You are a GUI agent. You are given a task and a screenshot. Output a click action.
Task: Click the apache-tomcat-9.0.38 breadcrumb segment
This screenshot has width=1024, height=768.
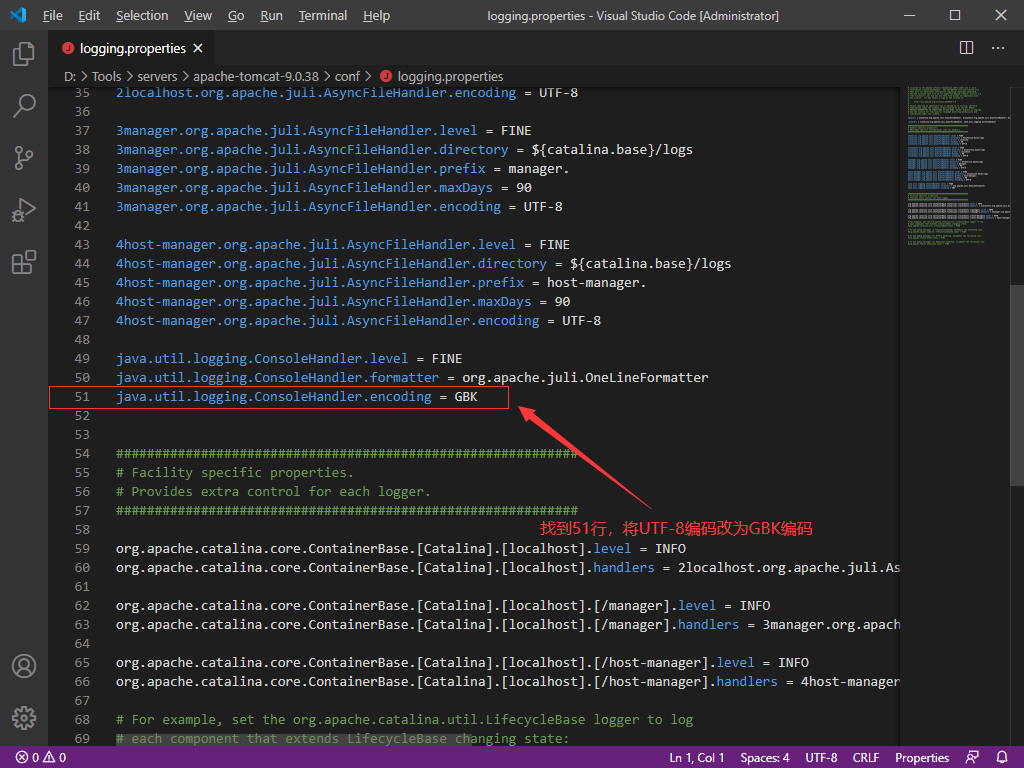pos(256,76)
